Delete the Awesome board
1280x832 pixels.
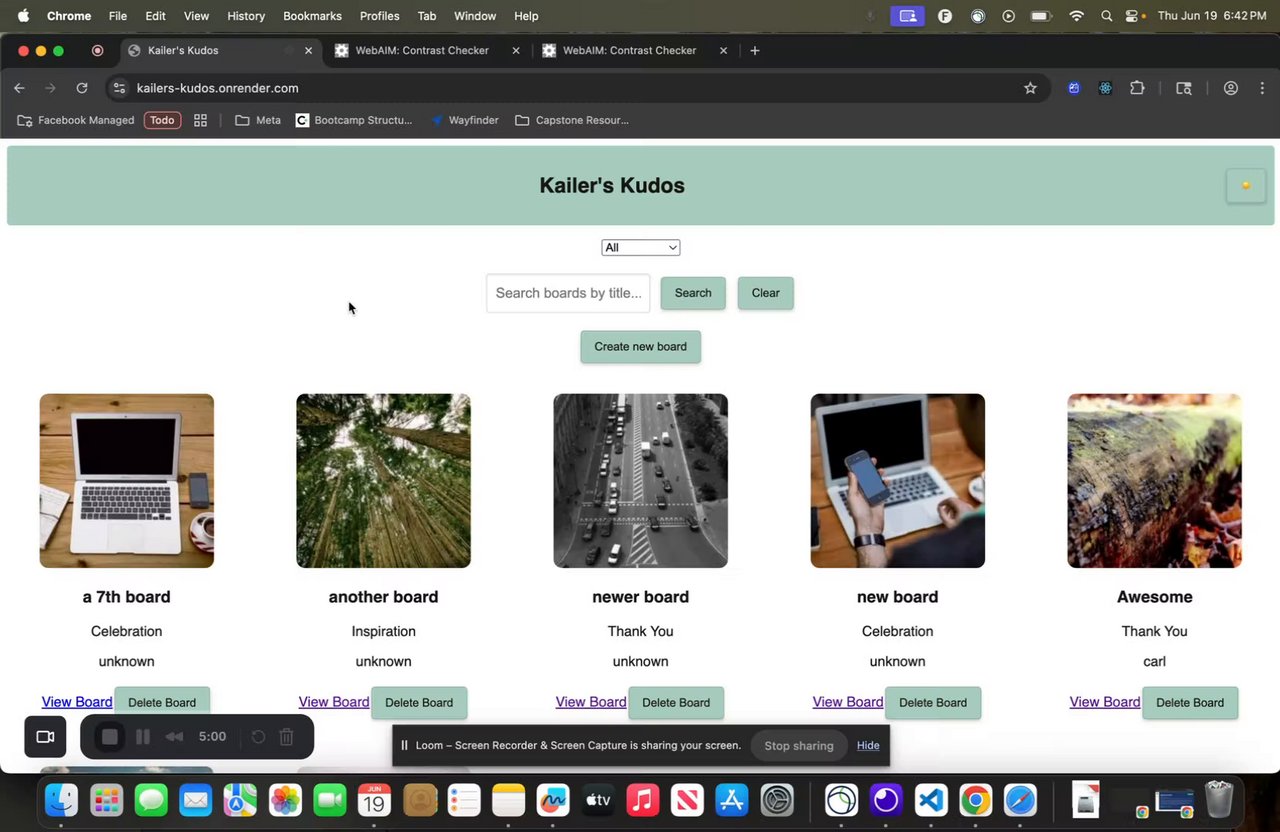(1190, 702)
